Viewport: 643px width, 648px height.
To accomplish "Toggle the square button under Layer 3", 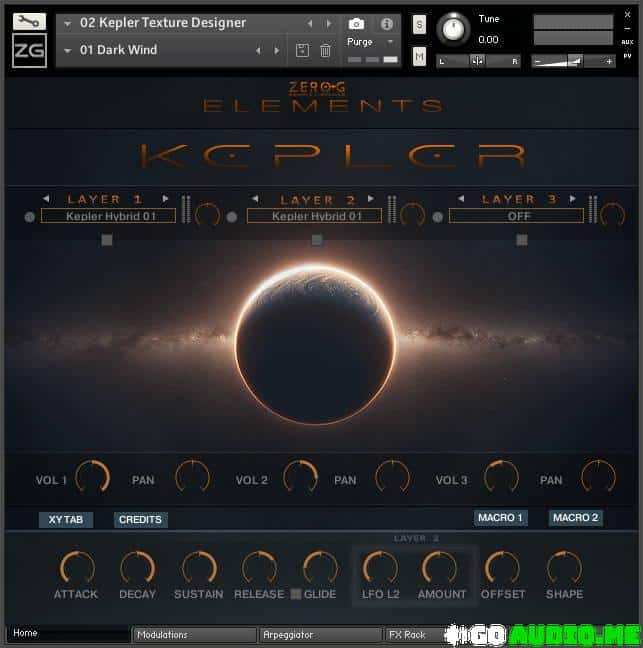I will (x=522, y=240).
